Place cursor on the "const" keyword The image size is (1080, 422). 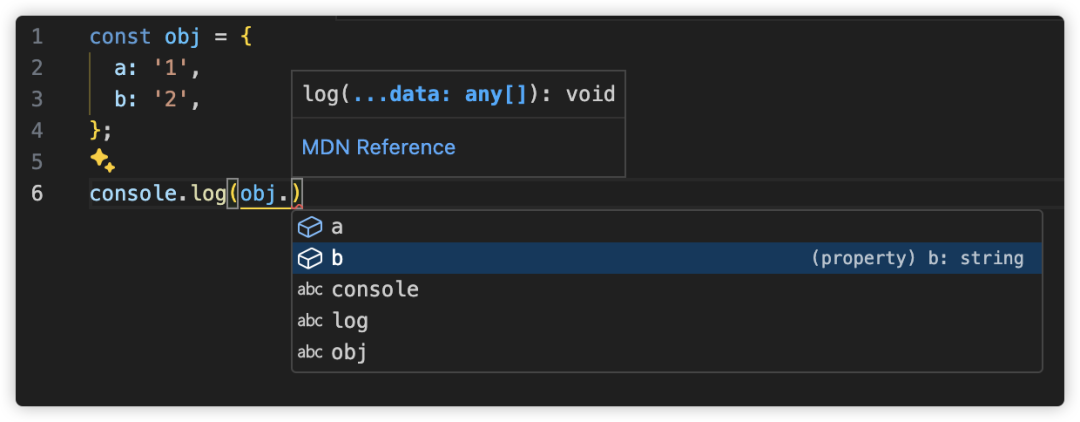[119, 37]
